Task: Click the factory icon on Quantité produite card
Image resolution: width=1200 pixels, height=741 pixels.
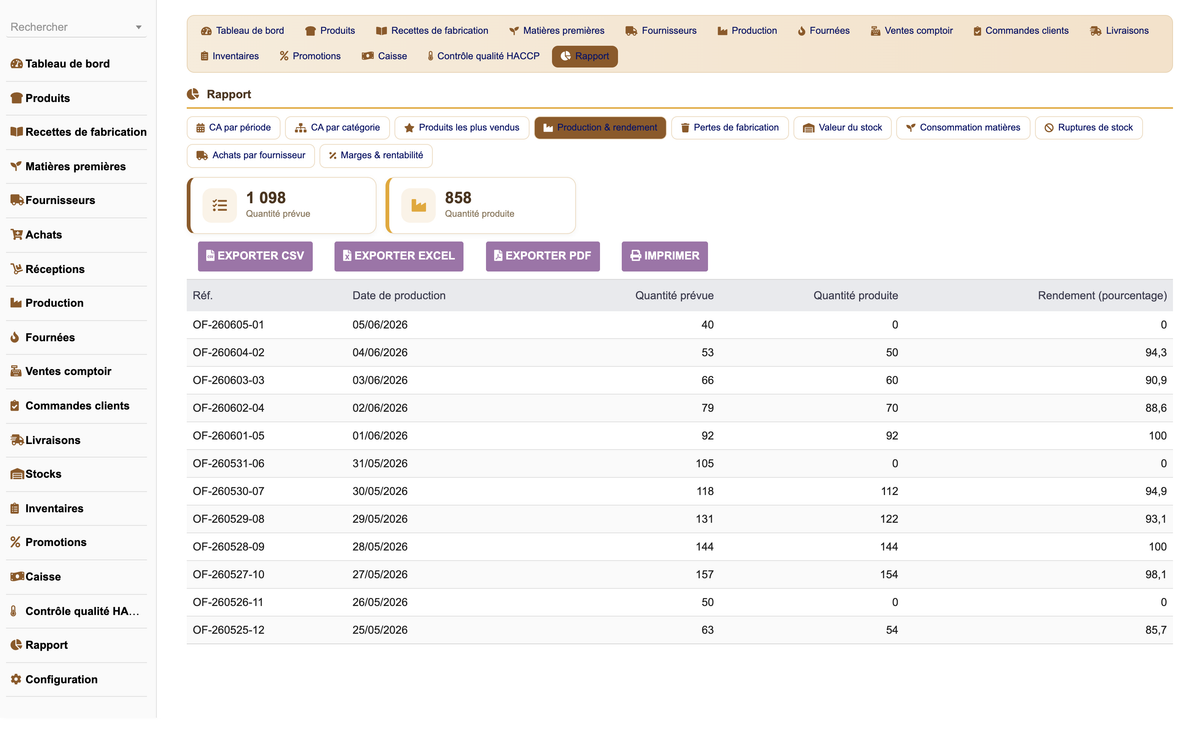Action: point(419,205)
